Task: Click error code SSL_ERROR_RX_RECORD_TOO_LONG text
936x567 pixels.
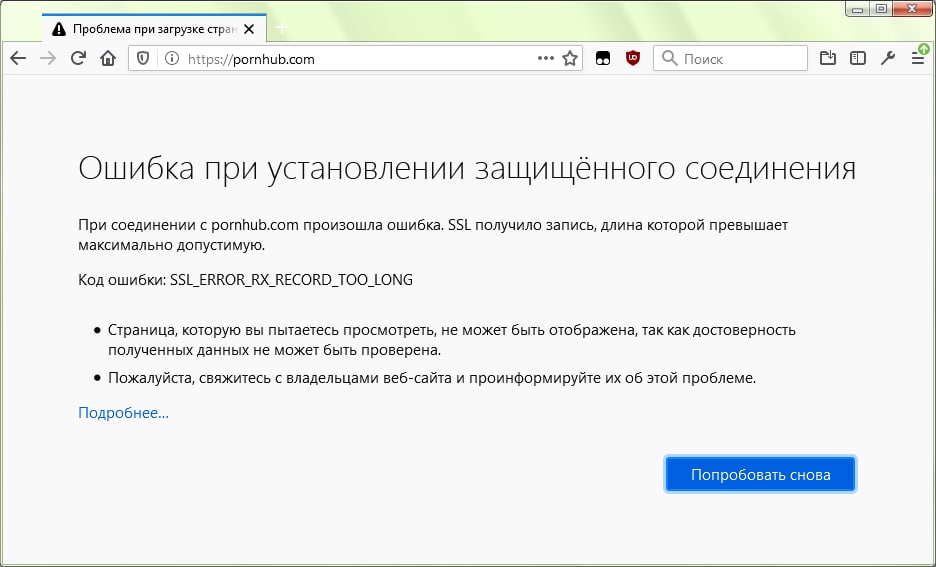Action: (291, 280)
